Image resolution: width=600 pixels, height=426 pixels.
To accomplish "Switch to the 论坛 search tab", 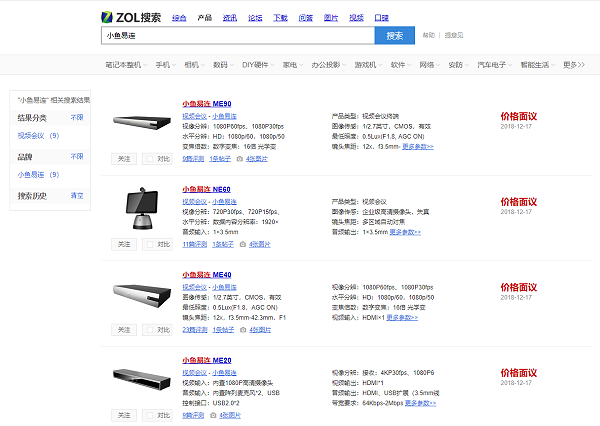I will pyautogui.click(x=255, y=18).
